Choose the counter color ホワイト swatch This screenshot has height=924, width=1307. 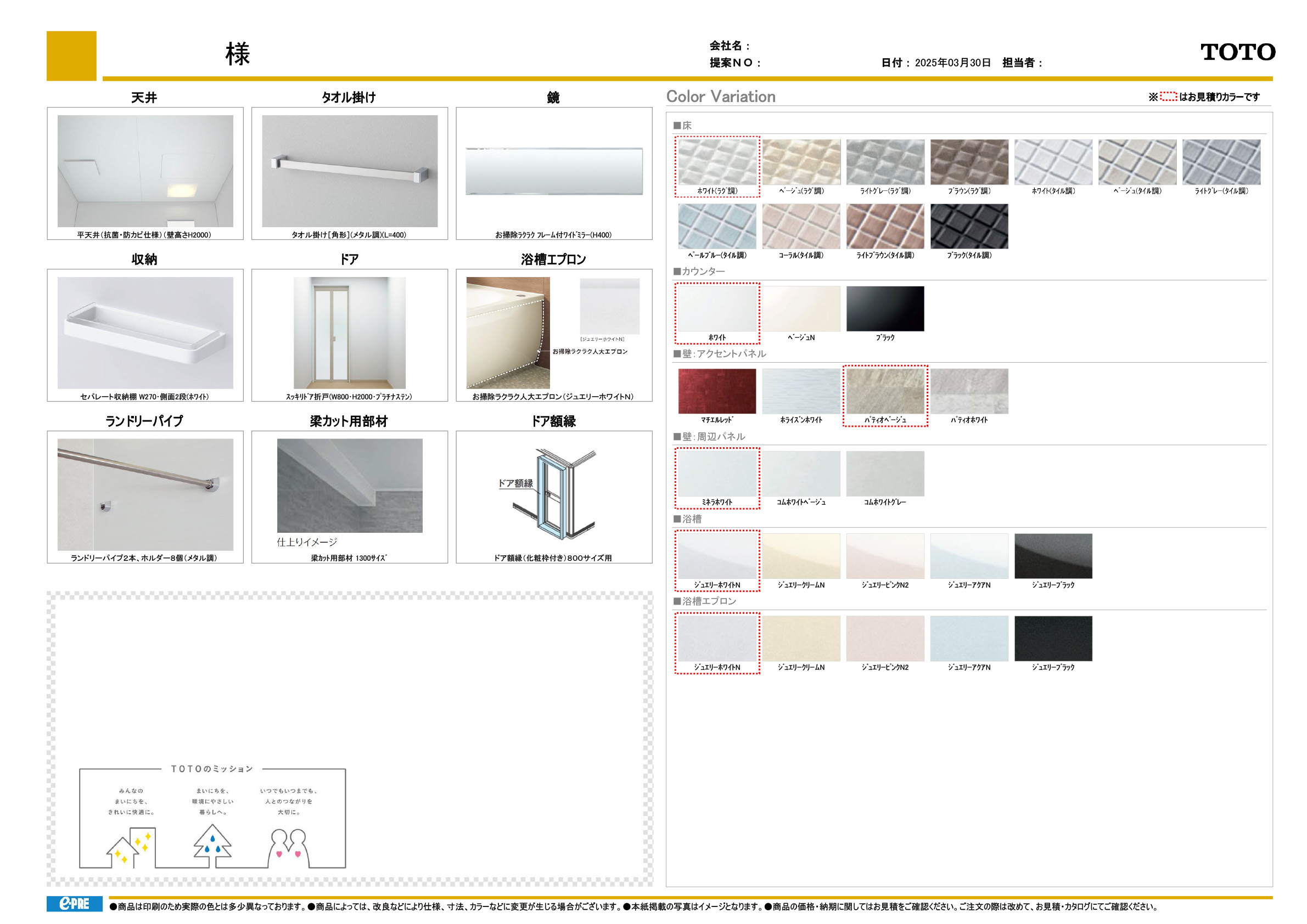[x=717, y=309]
